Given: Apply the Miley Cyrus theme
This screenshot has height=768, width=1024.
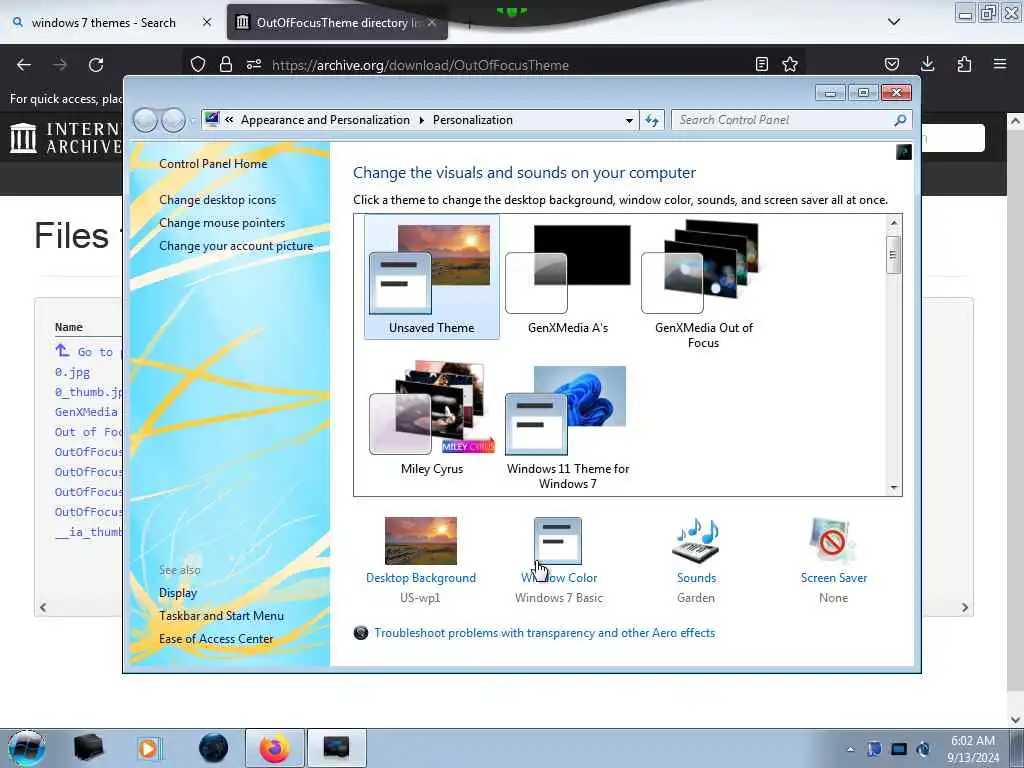Looking at the screenshot, I should pyautogui.click(x=432, y=418).
